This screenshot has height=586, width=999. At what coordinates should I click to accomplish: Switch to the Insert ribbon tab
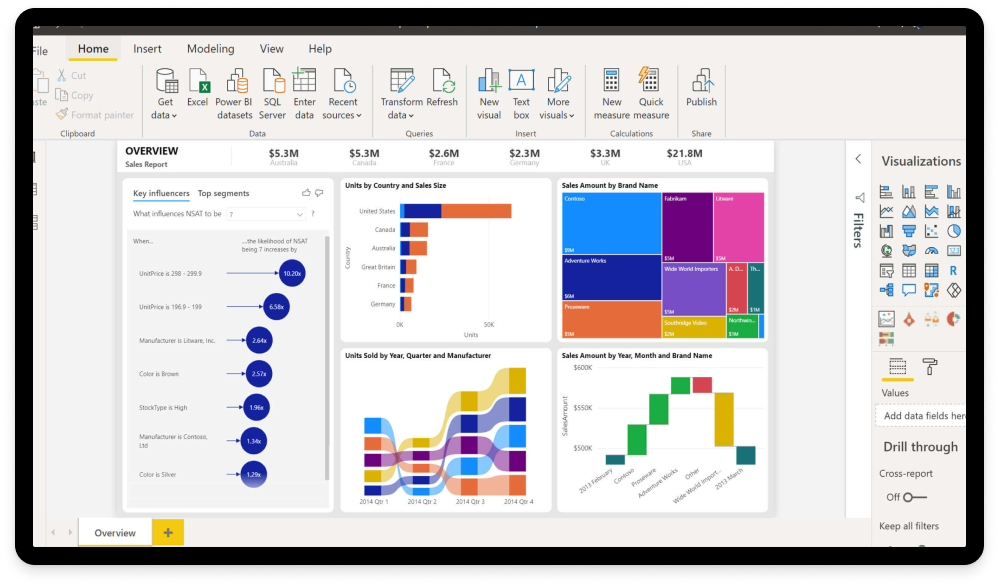pos(147,49)
